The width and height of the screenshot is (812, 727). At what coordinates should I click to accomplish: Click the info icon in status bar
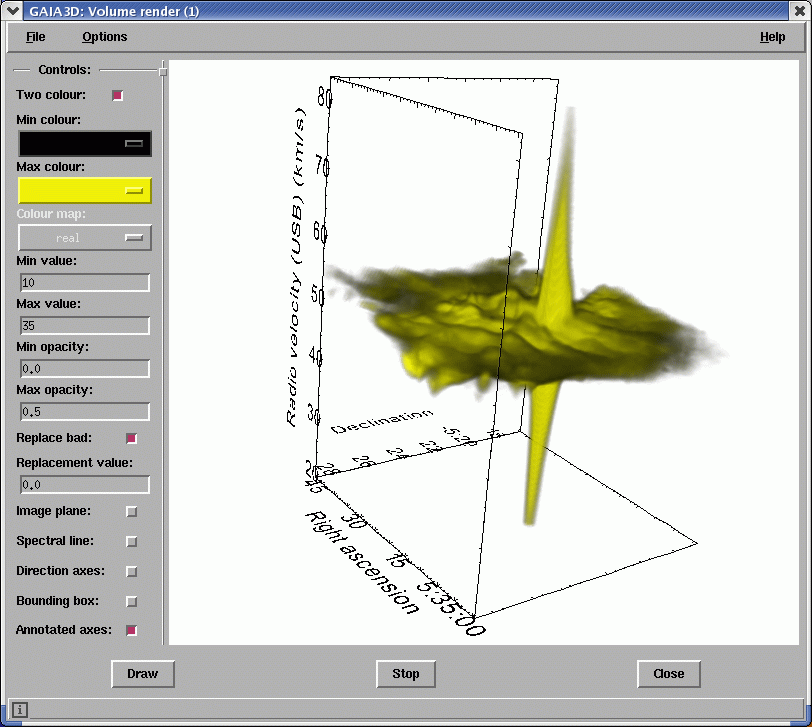coord(20,709)
